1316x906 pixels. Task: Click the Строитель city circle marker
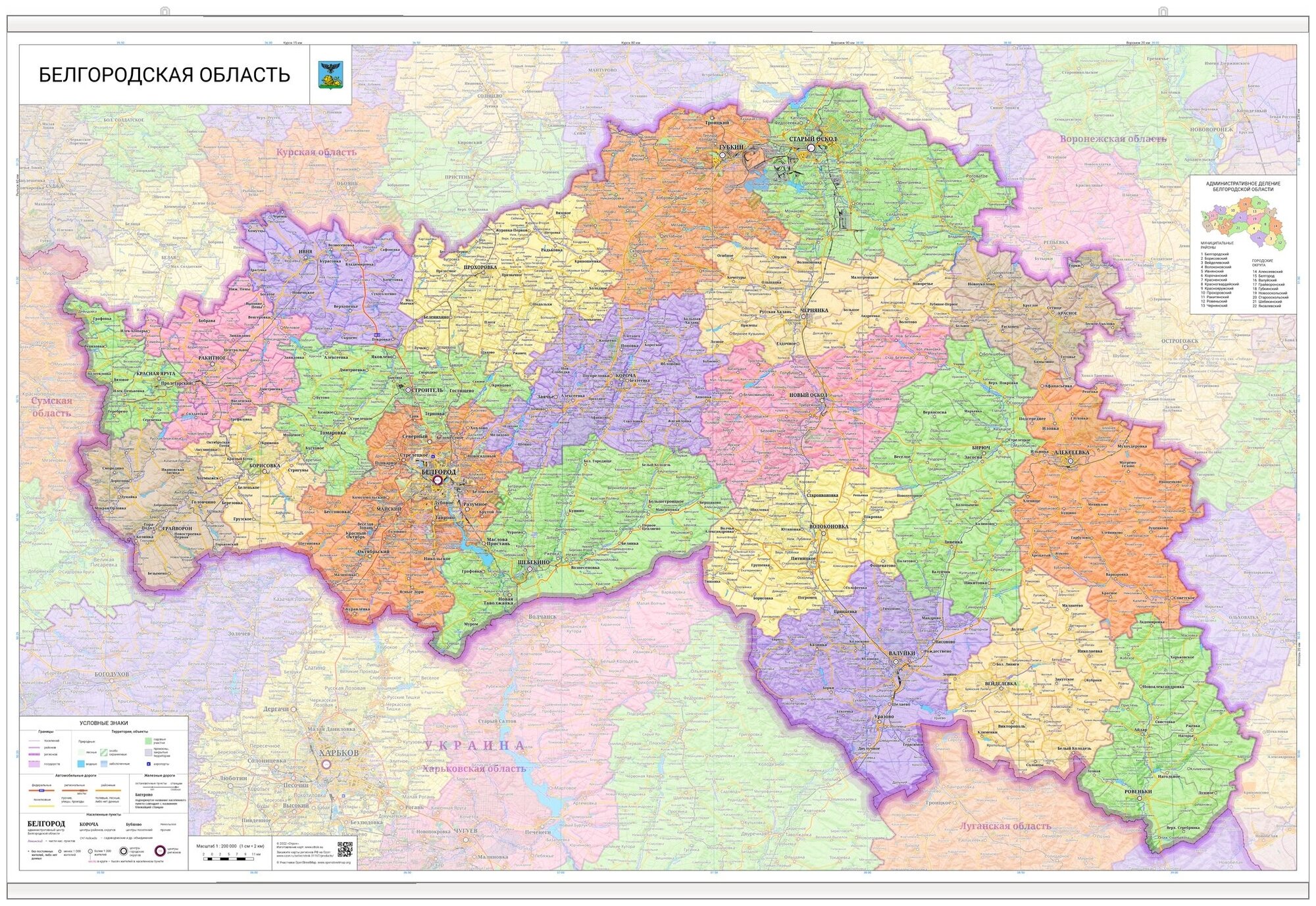pos(408,390)
